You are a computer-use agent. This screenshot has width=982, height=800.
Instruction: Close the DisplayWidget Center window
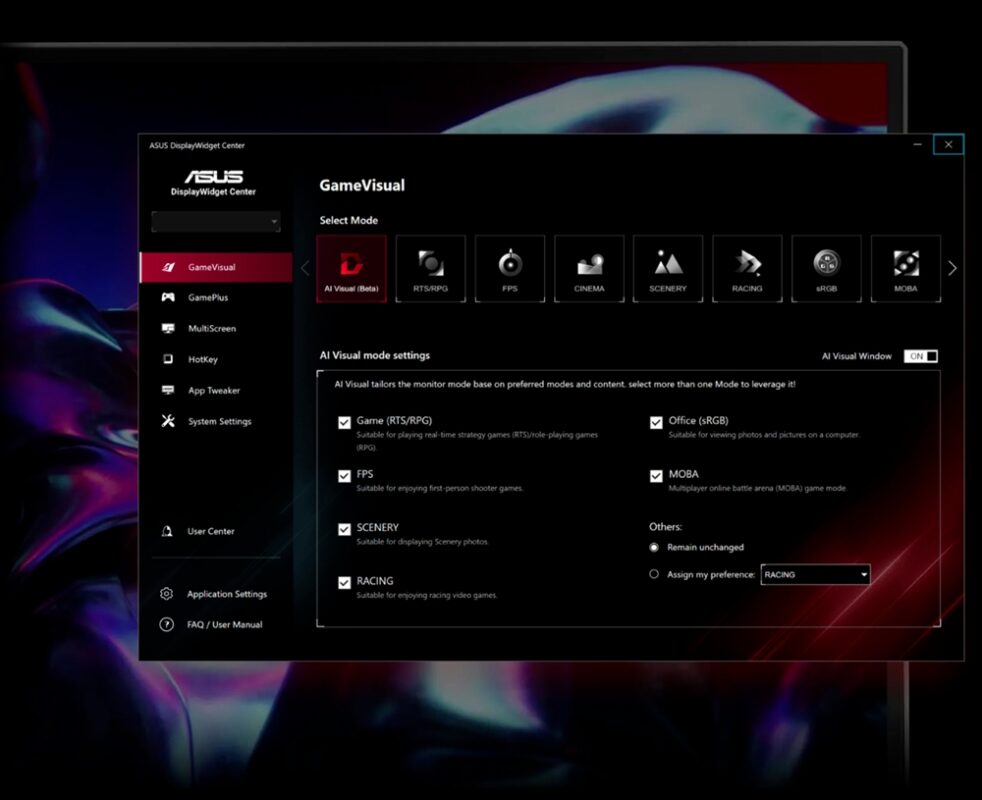(948, 145)
